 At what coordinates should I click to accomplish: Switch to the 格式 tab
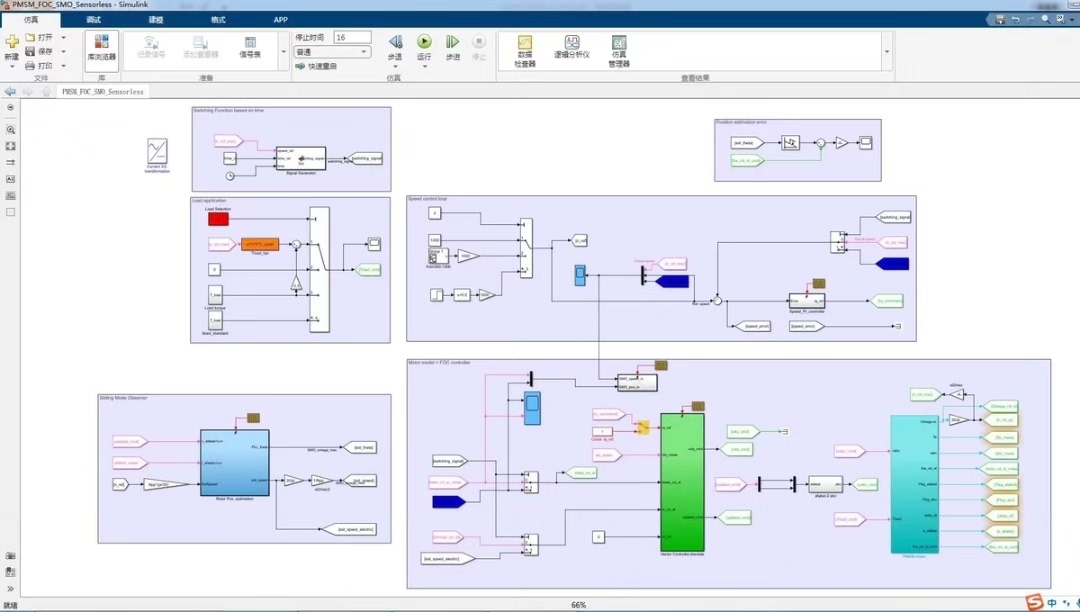[x=218, y=20]
